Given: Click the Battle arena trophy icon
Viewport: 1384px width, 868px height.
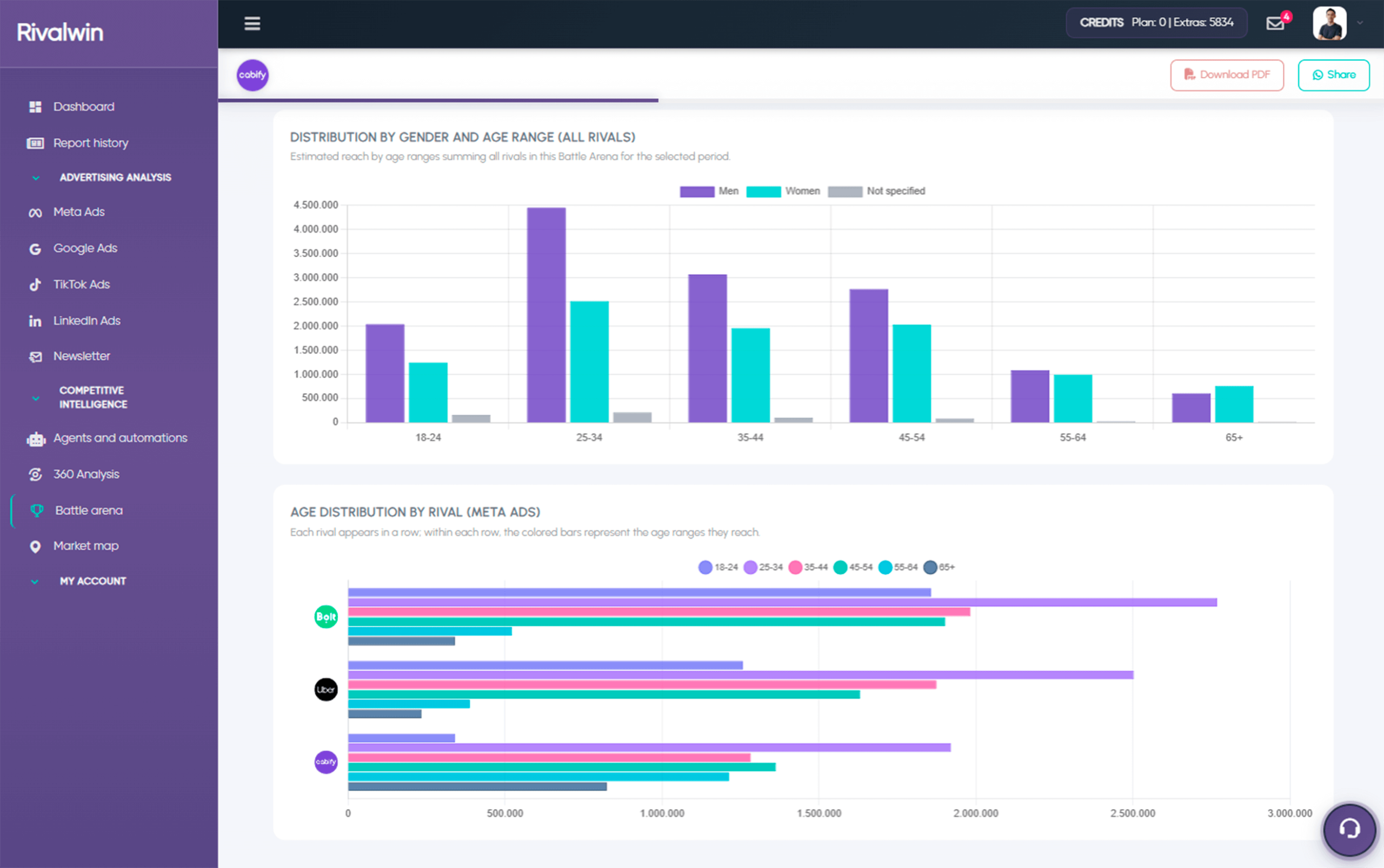Looking at the screenshot, I should (x=37, y=510).
